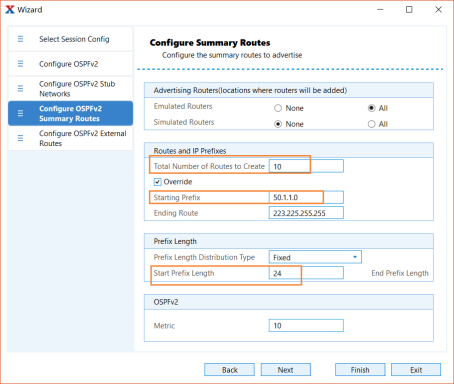Go to the Configure OSPFv2 step
The width and height of the screenshot is (454, 384).
(x=70, y=64)
